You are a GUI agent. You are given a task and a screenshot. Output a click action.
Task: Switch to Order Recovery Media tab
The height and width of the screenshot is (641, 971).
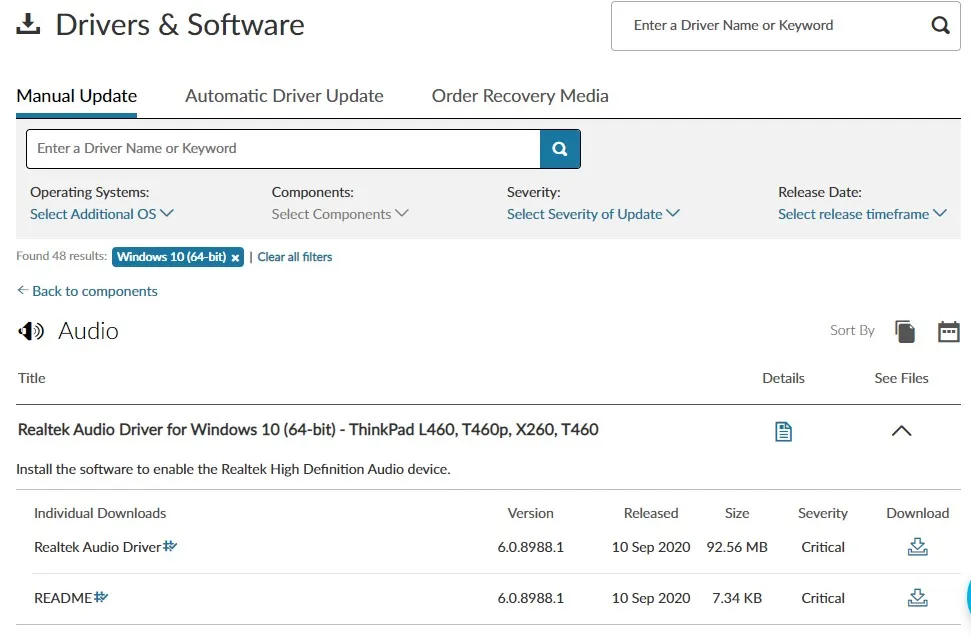click(520, 96)
